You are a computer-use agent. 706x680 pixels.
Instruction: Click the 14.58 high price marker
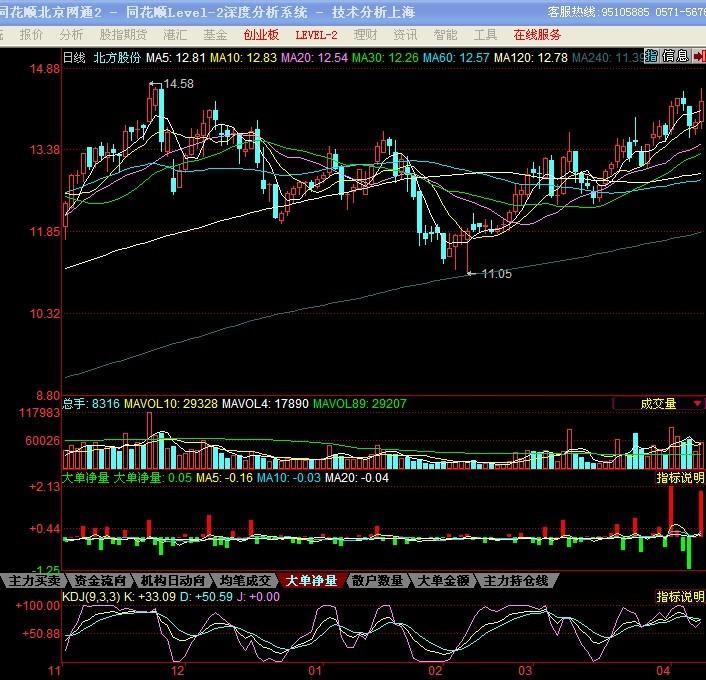pyautogui.click(x=178, y=84)
